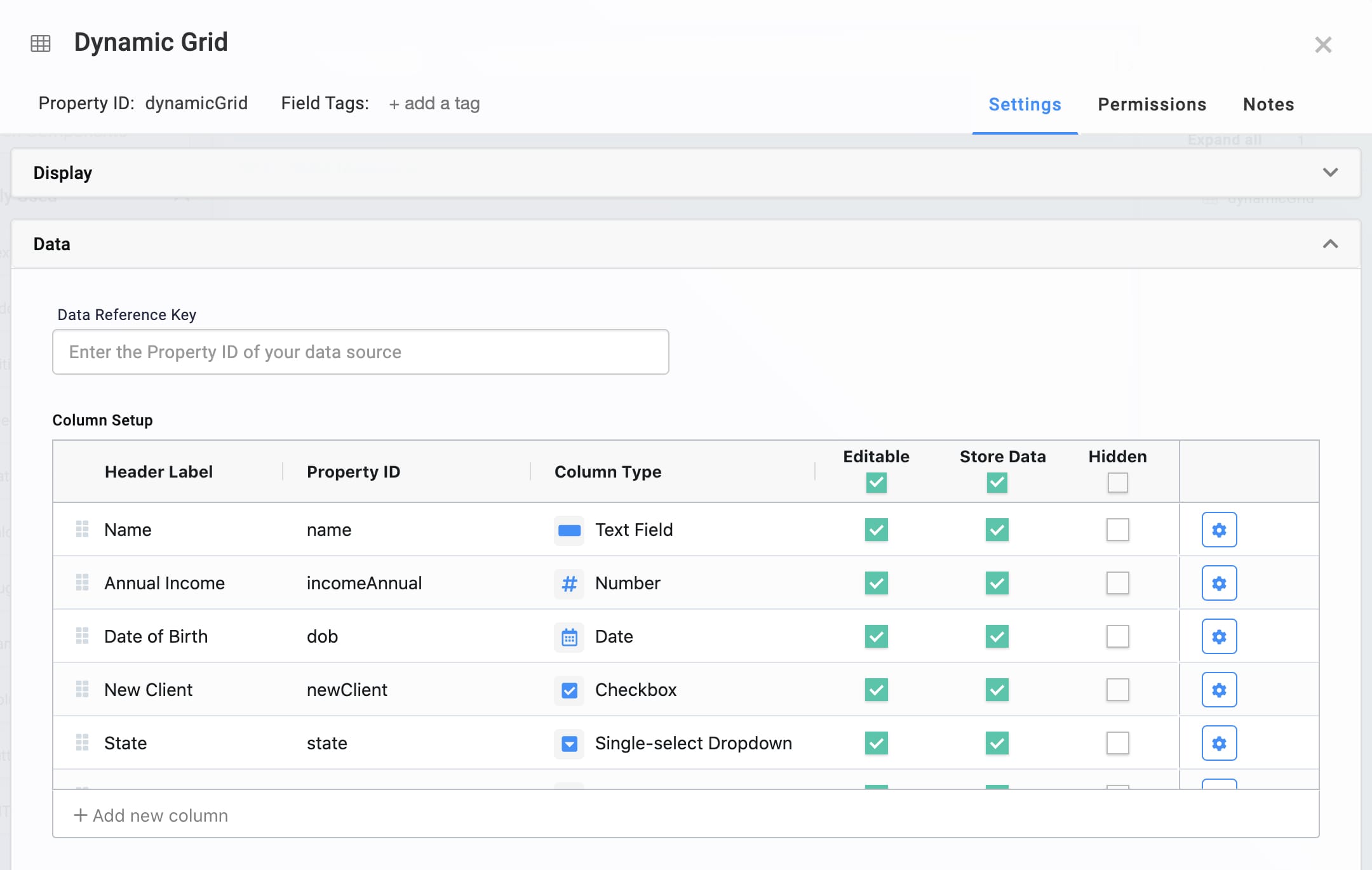This screenshot has height=870, width=1372.
Task: Focus the Data Reference Key input field
Action: (360, 352)
